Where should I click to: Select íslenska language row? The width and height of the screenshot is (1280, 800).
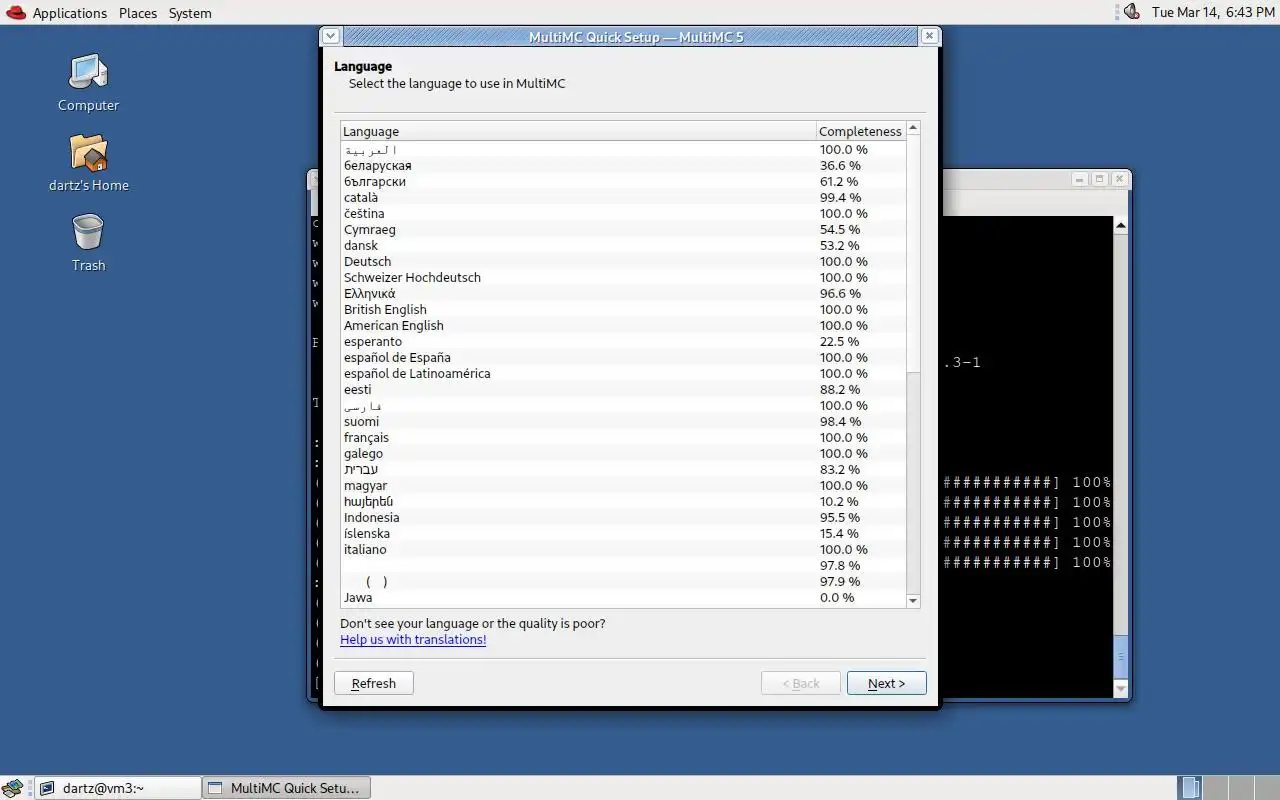[623, 533]
